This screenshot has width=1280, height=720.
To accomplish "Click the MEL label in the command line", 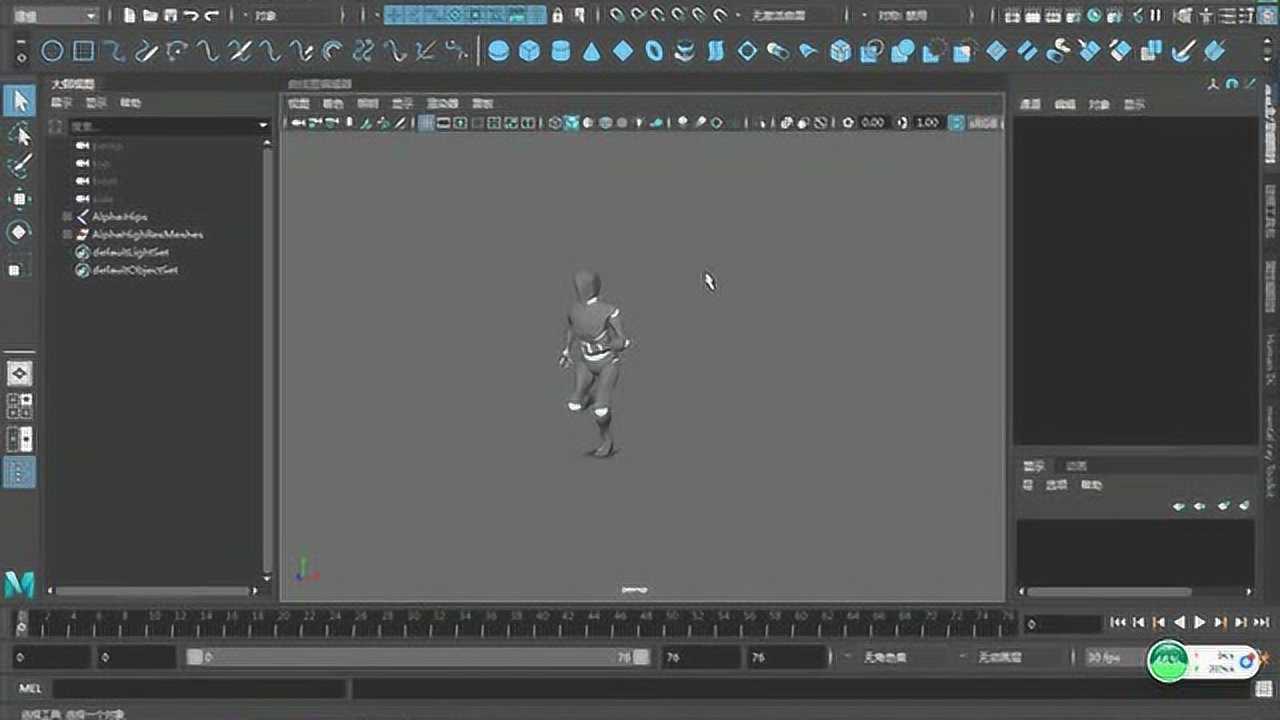I will (x=27, y=687).
